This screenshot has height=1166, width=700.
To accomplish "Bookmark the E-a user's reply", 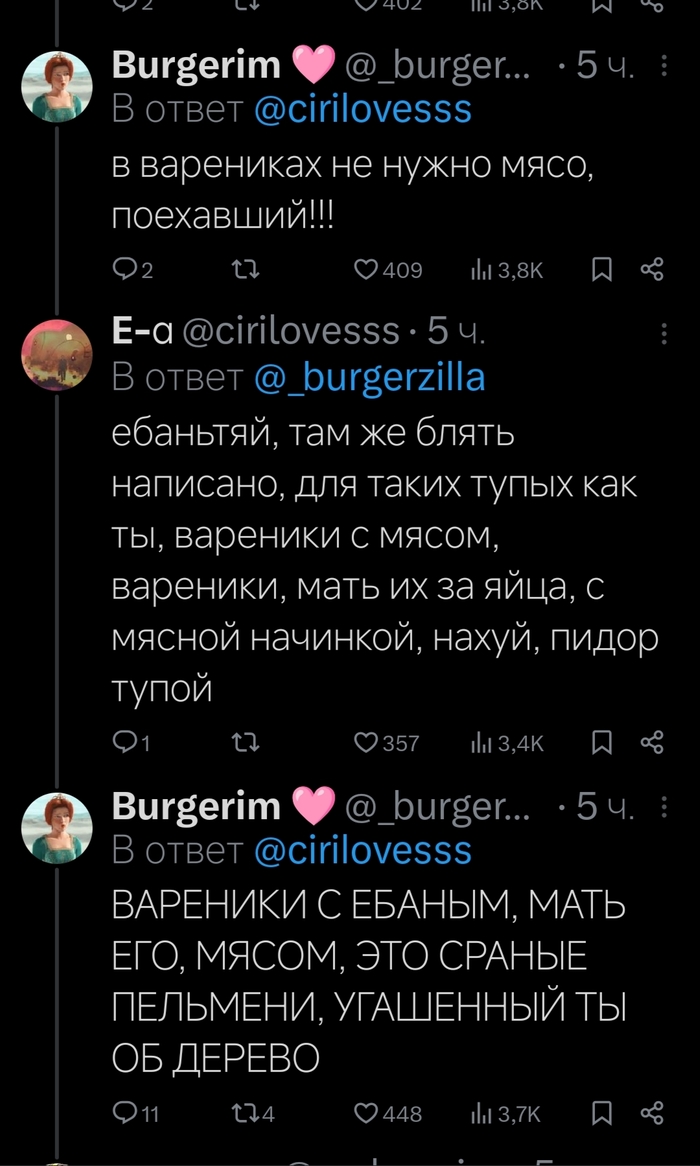I will [x=601, y=742].
